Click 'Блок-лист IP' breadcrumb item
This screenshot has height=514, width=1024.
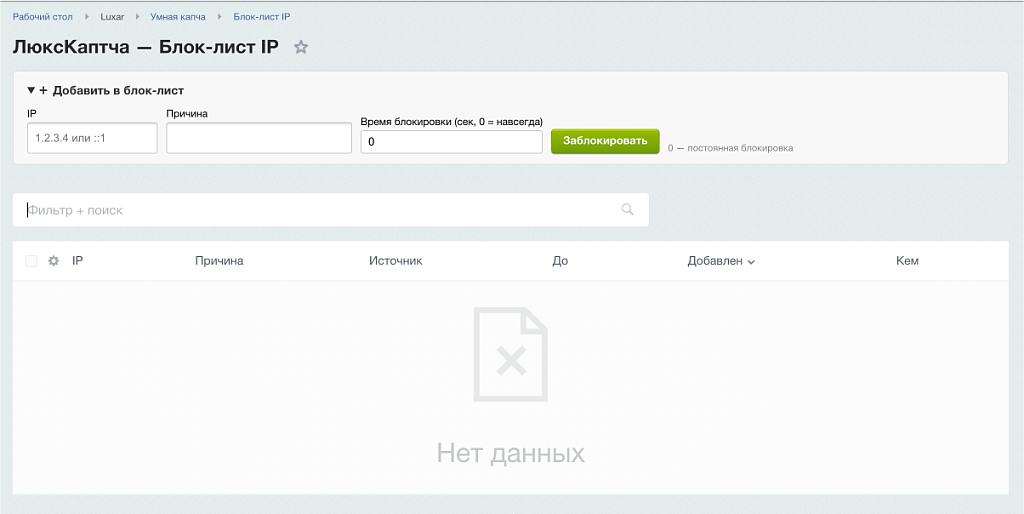[x=261, y=17]
